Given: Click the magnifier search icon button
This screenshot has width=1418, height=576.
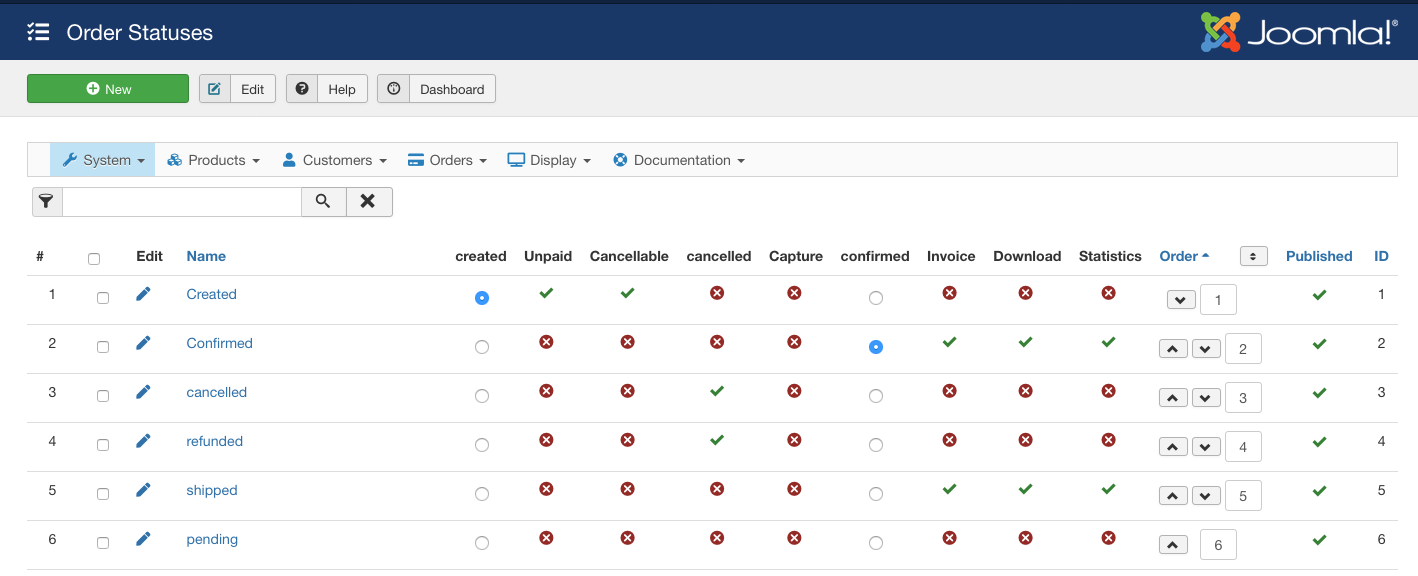Looking at the screenshot, I should [323, 202].
